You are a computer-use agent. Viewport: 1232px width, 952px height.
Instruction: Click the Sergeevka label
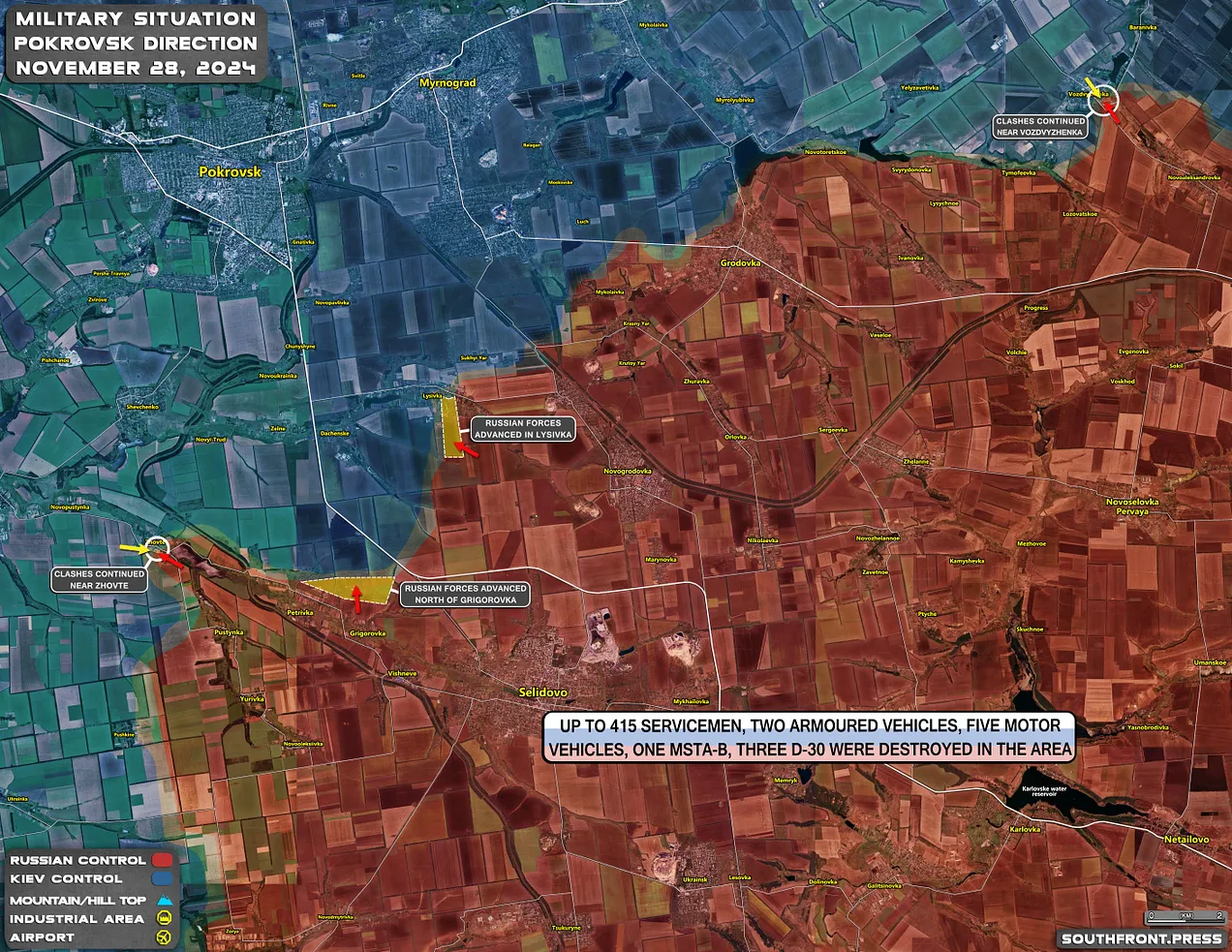click(833, 429)
